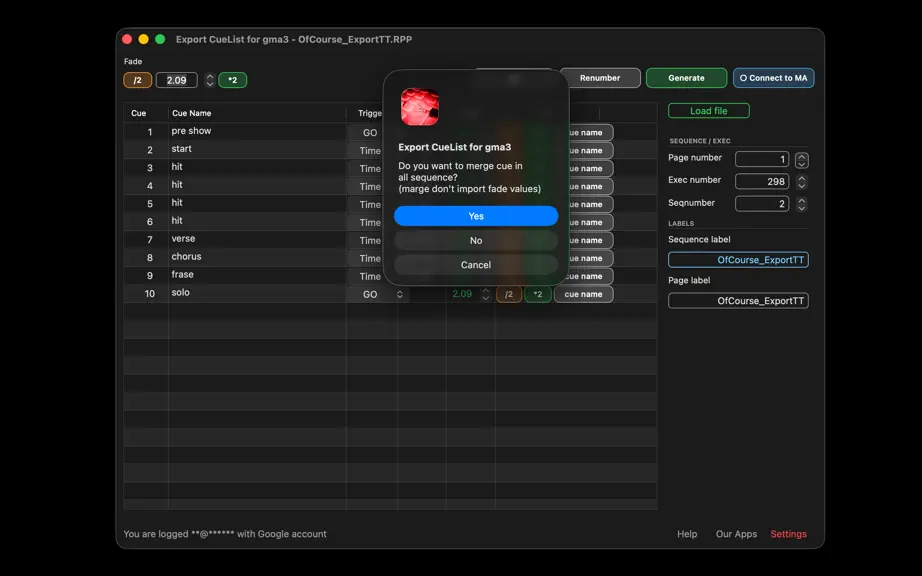Confirm merge by clicking Yes
This screenshot has height=576, width=922.
[x=476, y=216]
